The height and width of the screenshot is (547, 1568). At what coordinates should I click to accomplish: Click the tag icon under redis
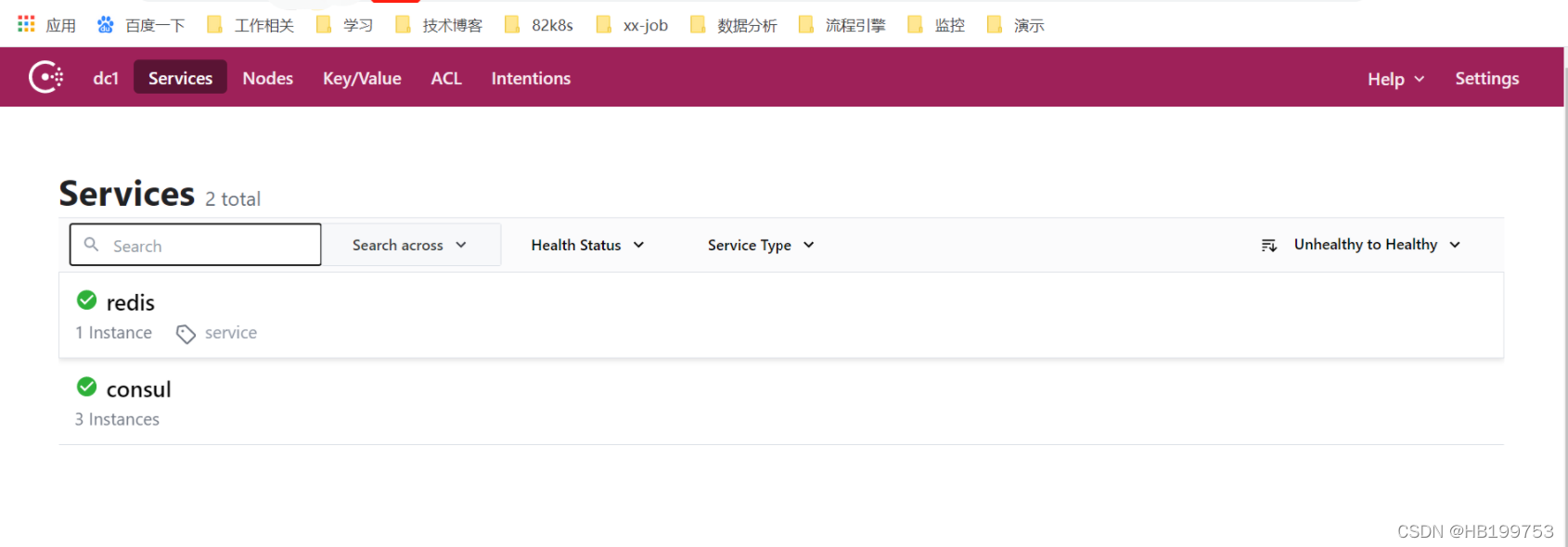coord(186,334)
